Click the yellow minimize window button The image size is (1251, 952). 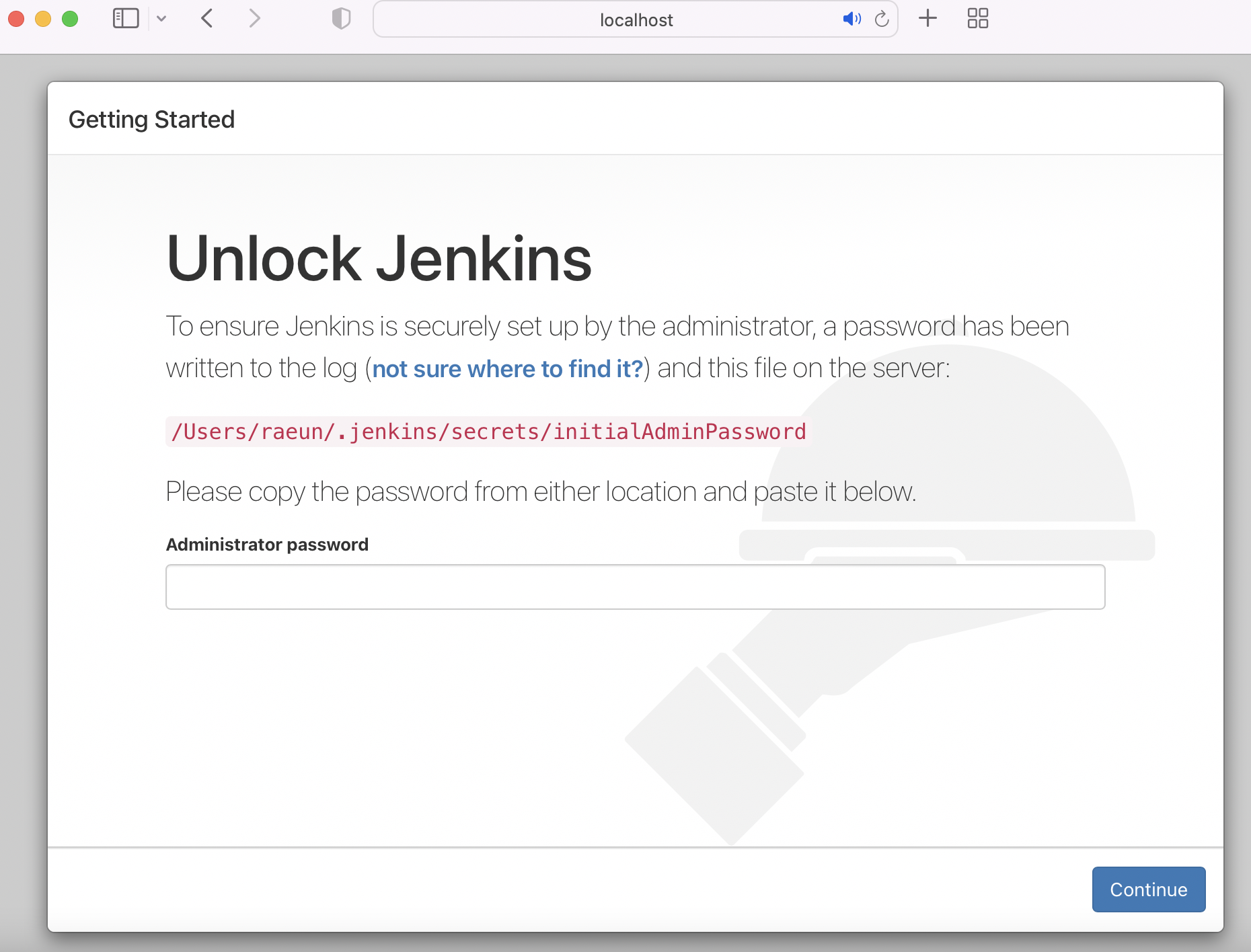(x=43, y=19)
